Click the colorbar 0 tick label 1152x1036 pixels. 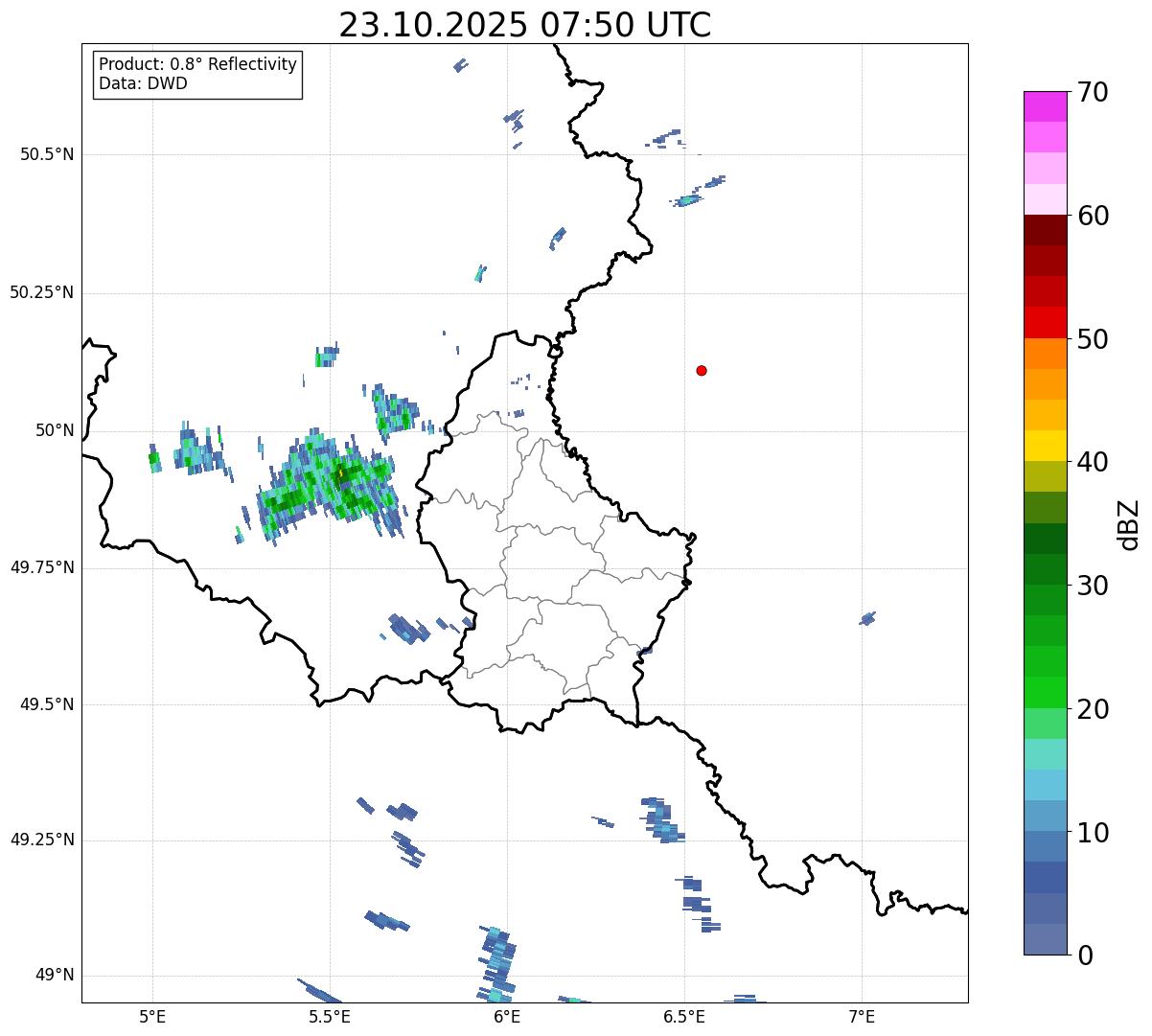(1085, 955)
